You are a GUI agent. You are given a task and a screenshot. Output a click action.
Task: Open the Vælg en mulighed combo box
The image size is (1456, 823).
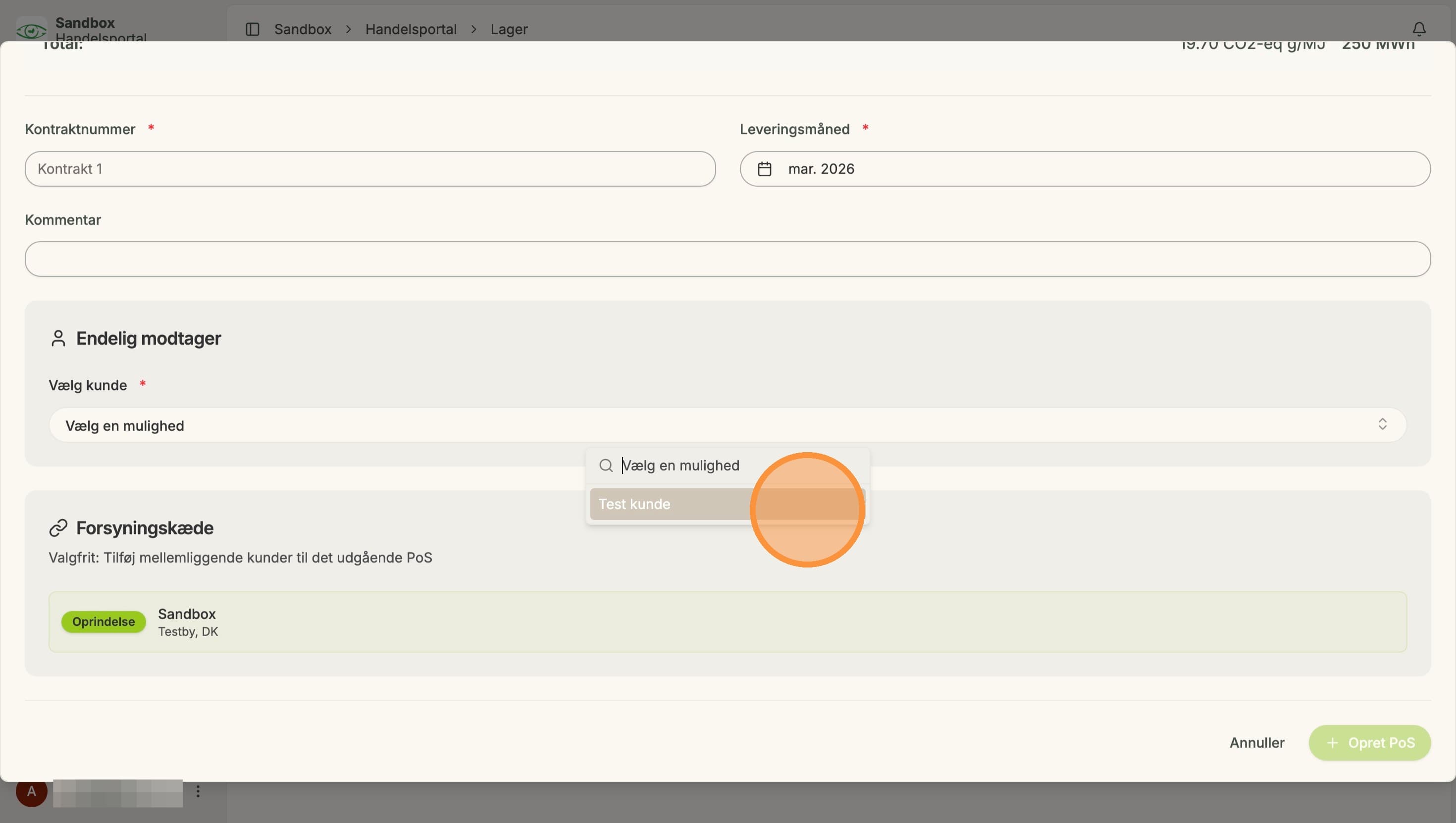pos(728,425)
